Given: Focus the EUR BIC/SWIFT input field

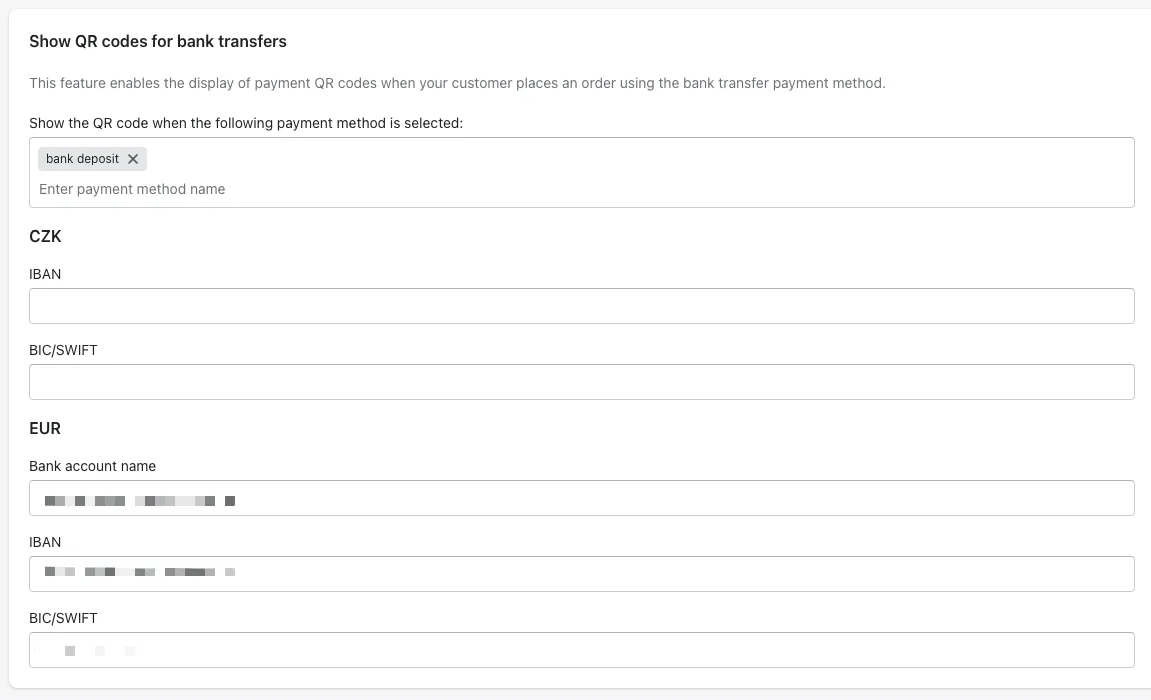Looking at the screenshot, I should (x=582, y=650).
